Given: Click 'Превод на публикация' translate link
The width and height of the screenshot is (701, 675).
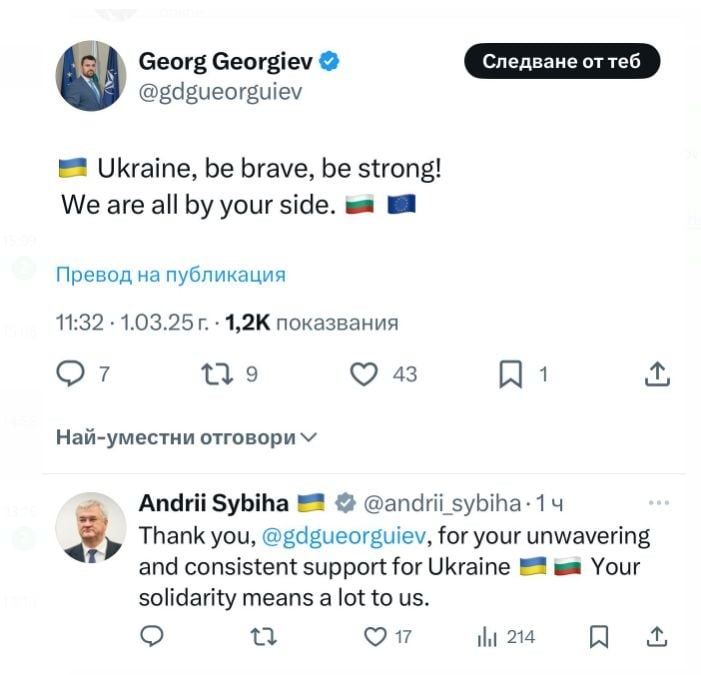Looking at the screenshot, I should point(170,274).
